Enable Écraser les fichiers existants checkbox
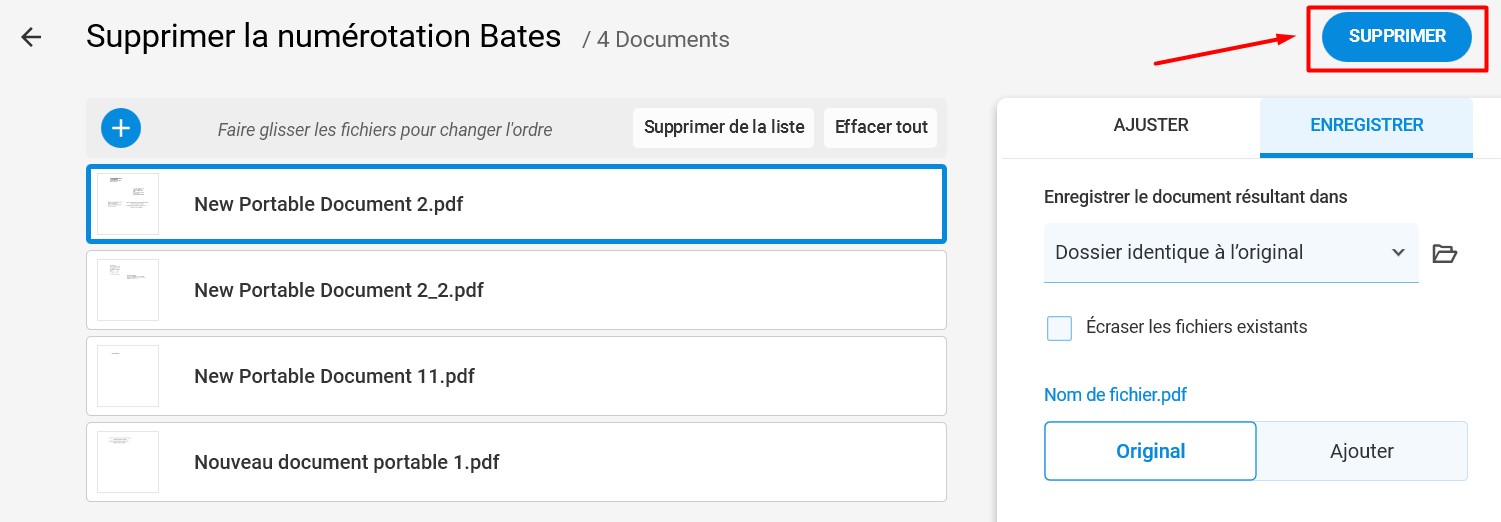Viewport: 1501px width, 522px height. [1059, 328]
